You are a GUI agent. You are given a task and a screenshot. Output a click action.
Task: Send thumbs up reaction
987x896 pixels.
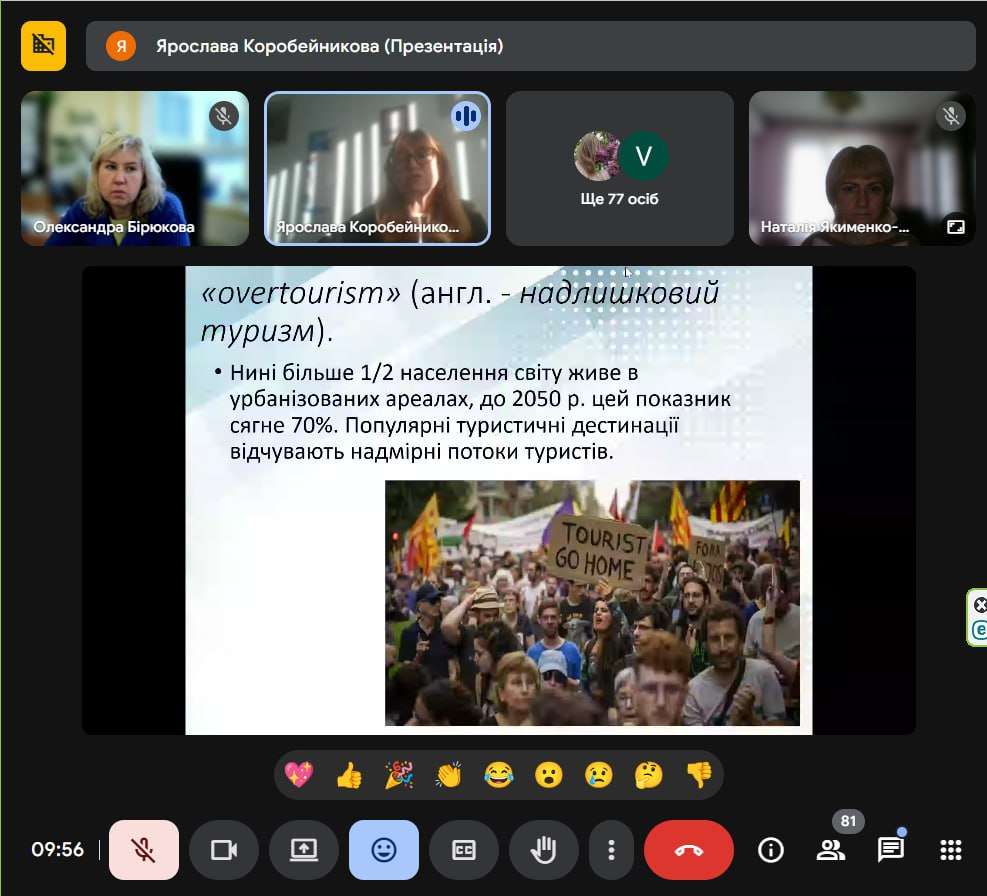349,774
